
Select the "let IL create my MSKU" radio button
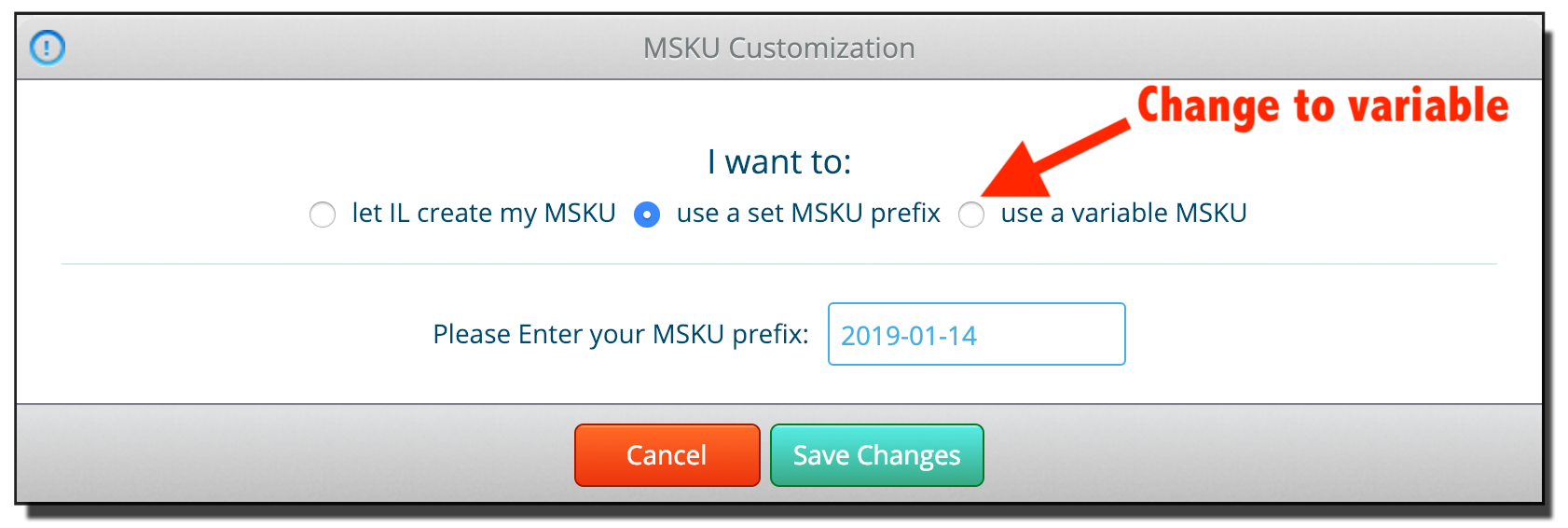point(323,215)
